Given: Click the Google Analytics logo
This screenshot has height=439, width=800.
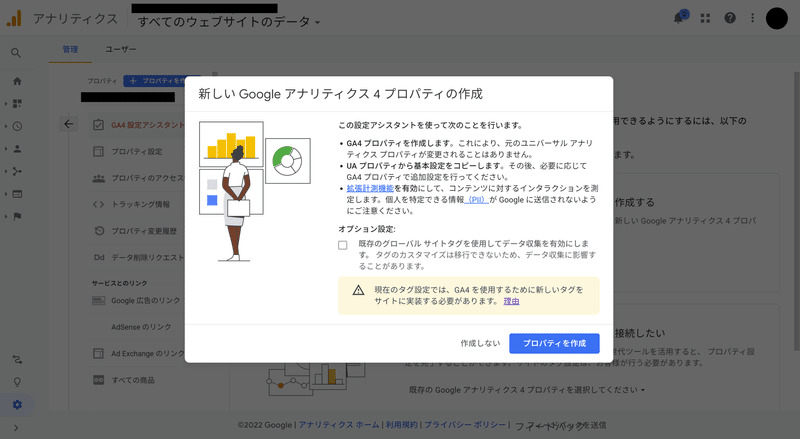Looking at the screenshot, I should pyautogui.click(x=14, y=19).
